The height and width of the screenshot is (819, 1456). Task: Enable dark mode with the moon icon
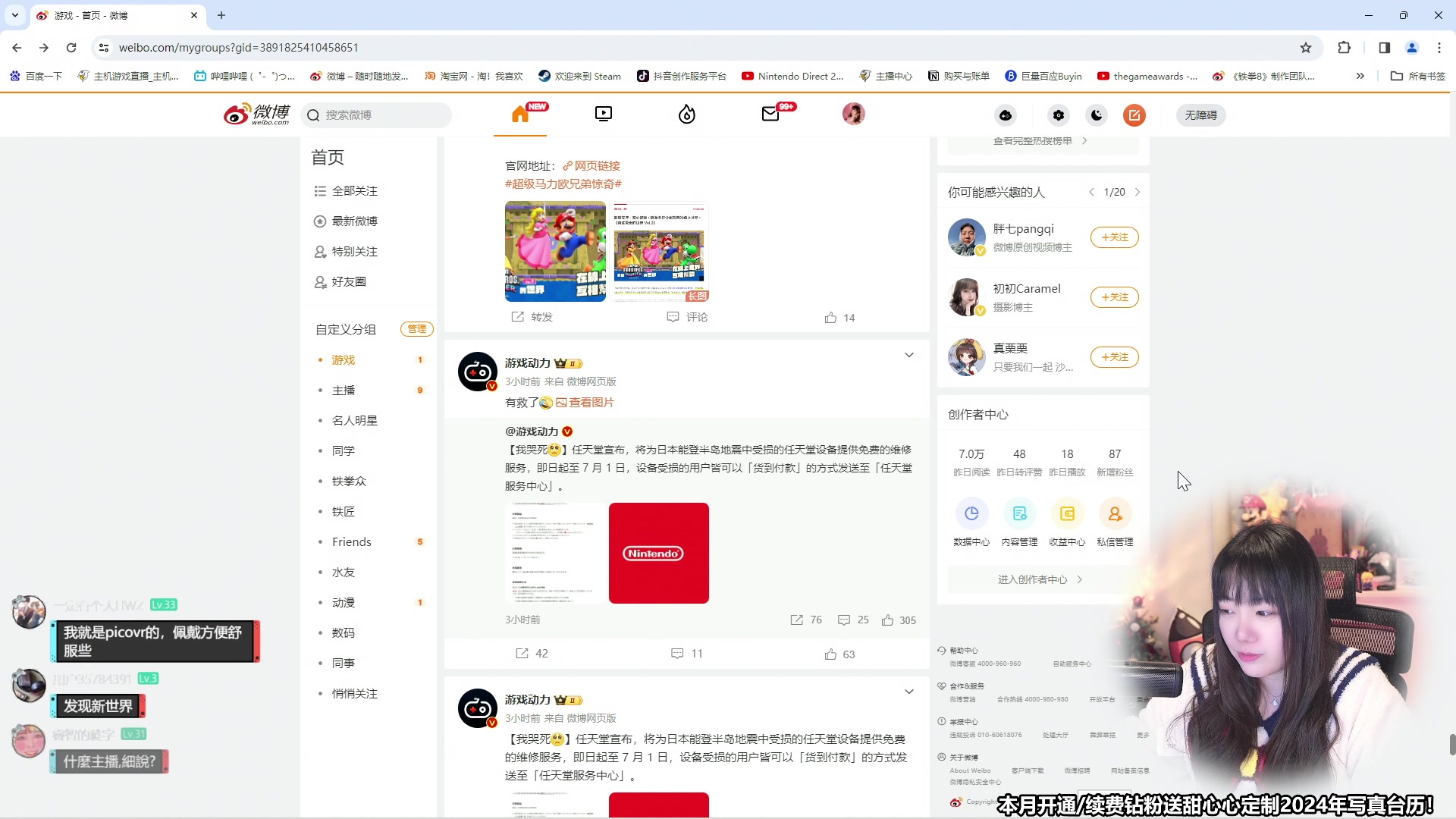pyautogui.click(x=1097, y=115)
